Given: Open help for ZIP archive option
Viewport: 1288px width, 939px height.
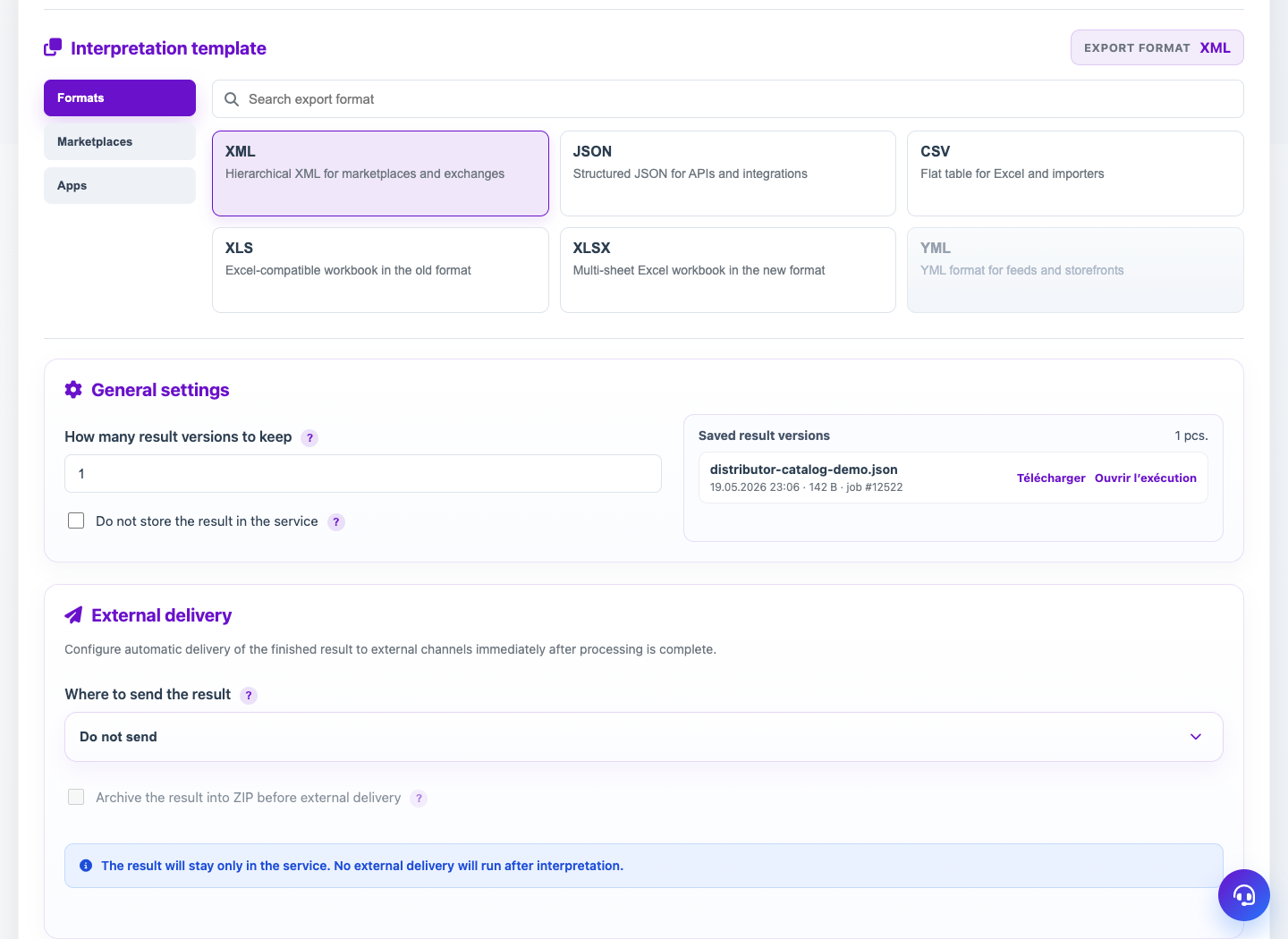Looking at the screenshot, I should click(x=419, y=799).
